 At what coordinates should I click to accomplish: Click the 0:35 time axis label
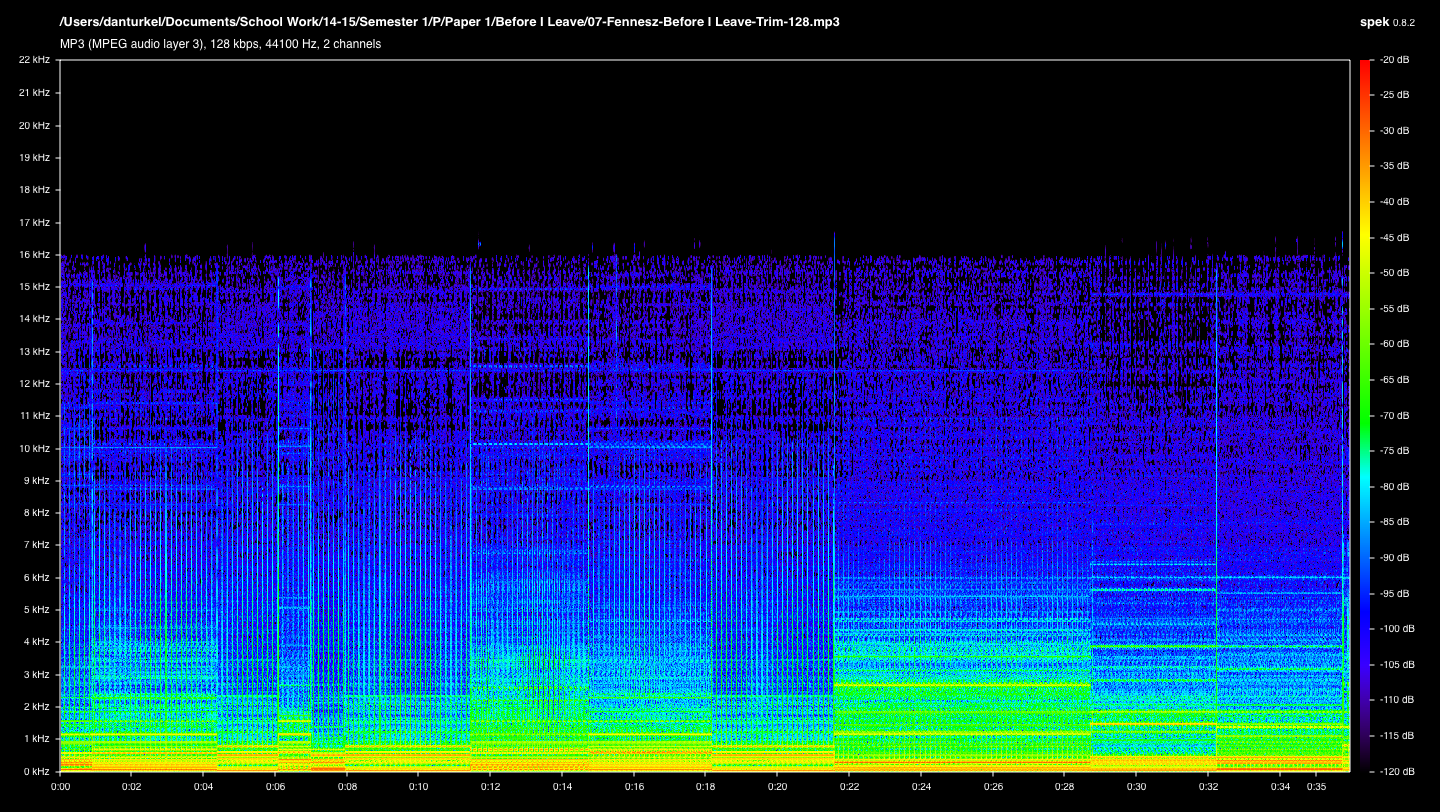(x=1314, y=787)
